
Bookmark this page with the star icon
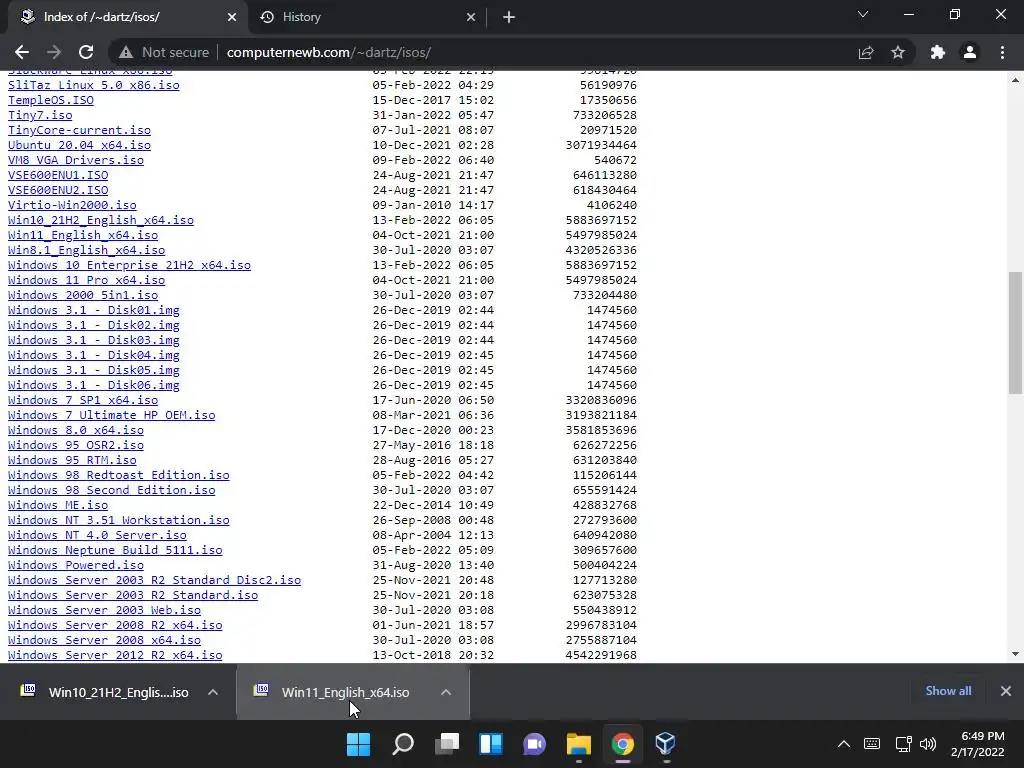pos(898,52)
